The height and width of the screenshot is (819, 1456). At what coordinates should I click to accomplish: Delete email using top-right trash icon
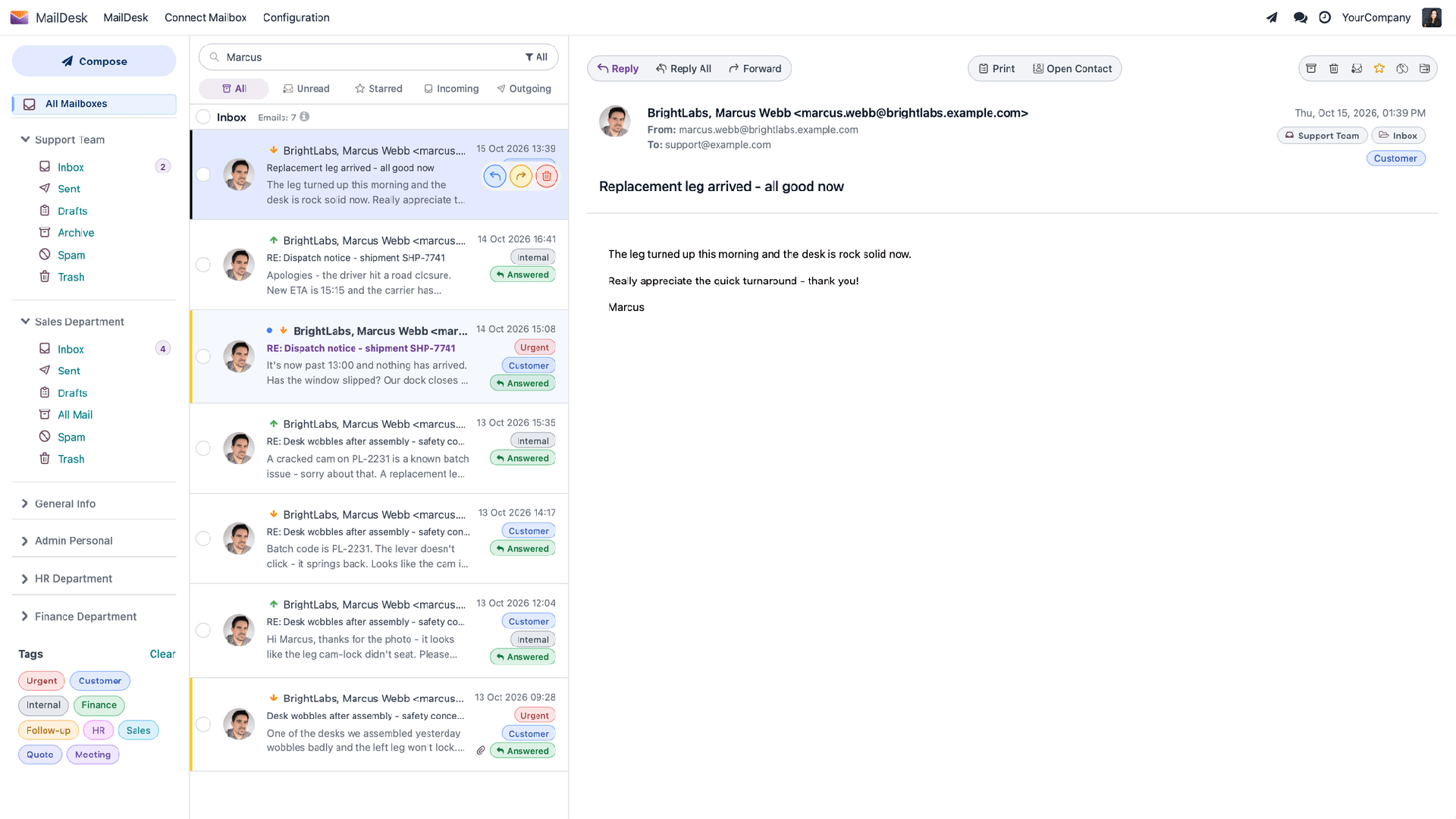[x=1334, y=68]
